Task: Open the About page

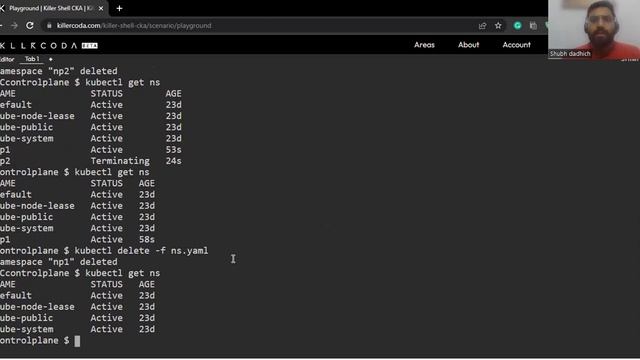Action: [x=468, y=45]
